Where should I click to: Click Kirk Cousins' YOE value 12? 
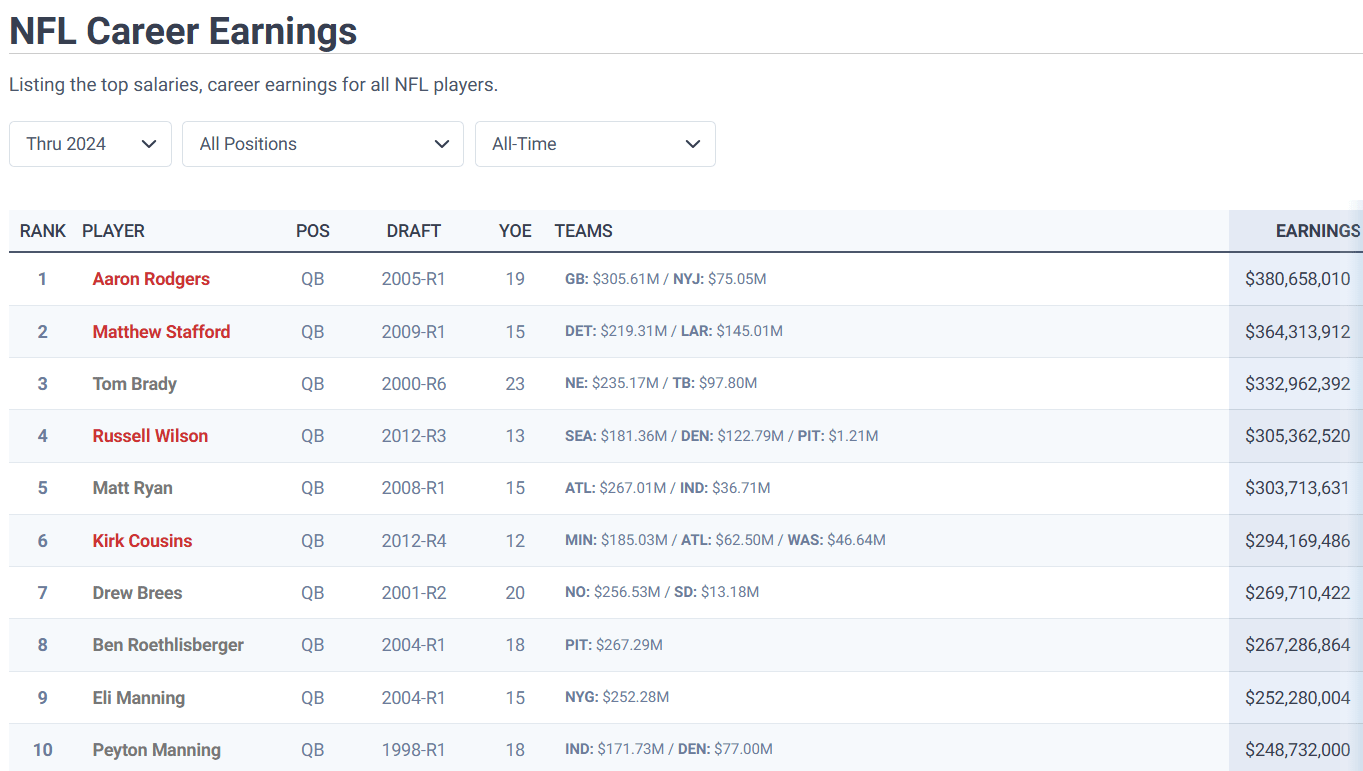pyautogui.click(x=515, y=541)
